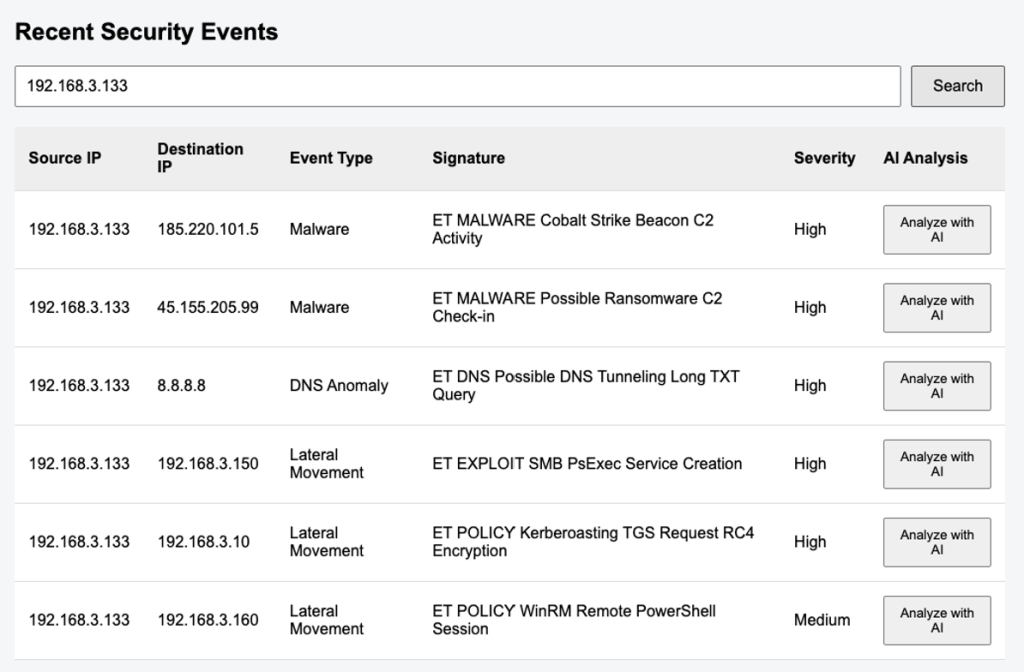Select the Cobalt Strike Beacon C2 Activity signature

click(573, 229)
